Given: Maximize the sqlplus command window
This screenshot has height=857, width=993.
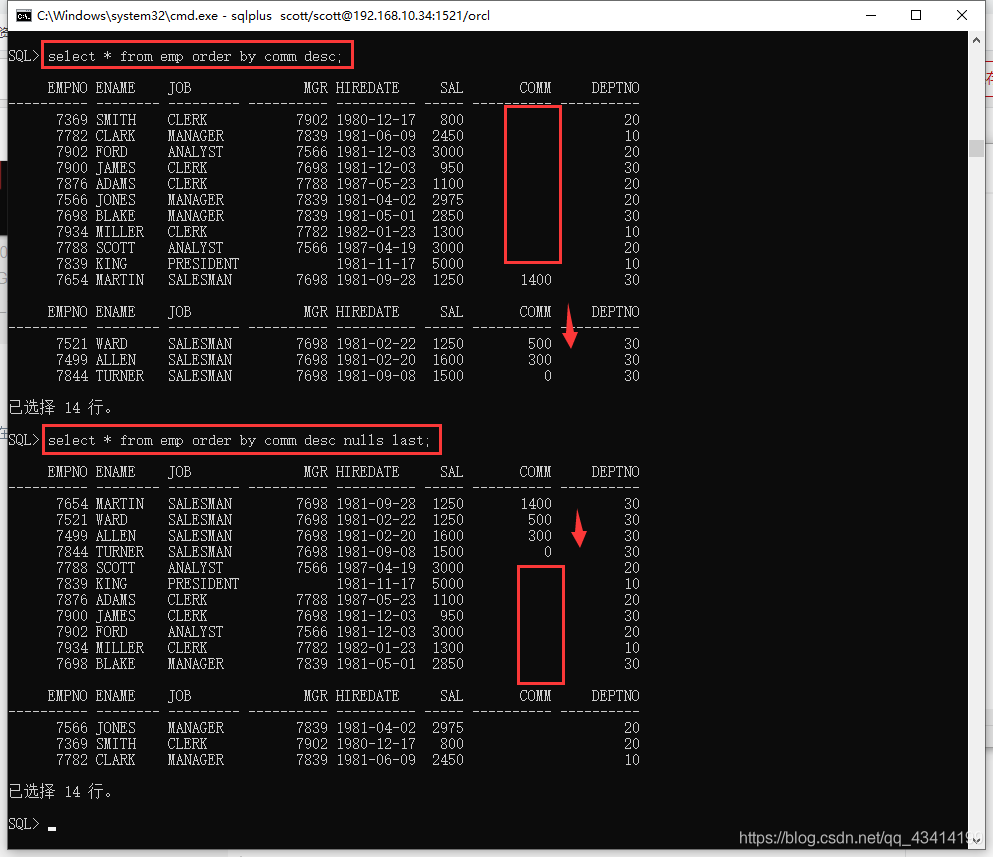Looking at the screenshot, I should pos(916,15).
